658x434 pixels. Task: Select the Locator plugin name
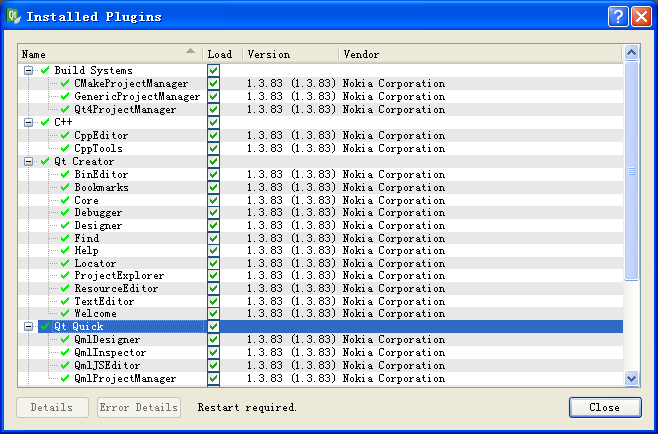(95, 263)
